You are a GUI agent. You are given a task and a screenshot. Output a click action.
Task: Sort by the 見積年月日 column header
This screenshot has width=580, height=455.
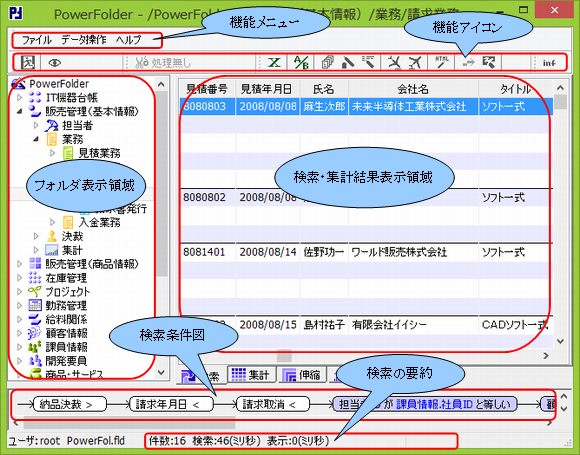coord(267,89)
